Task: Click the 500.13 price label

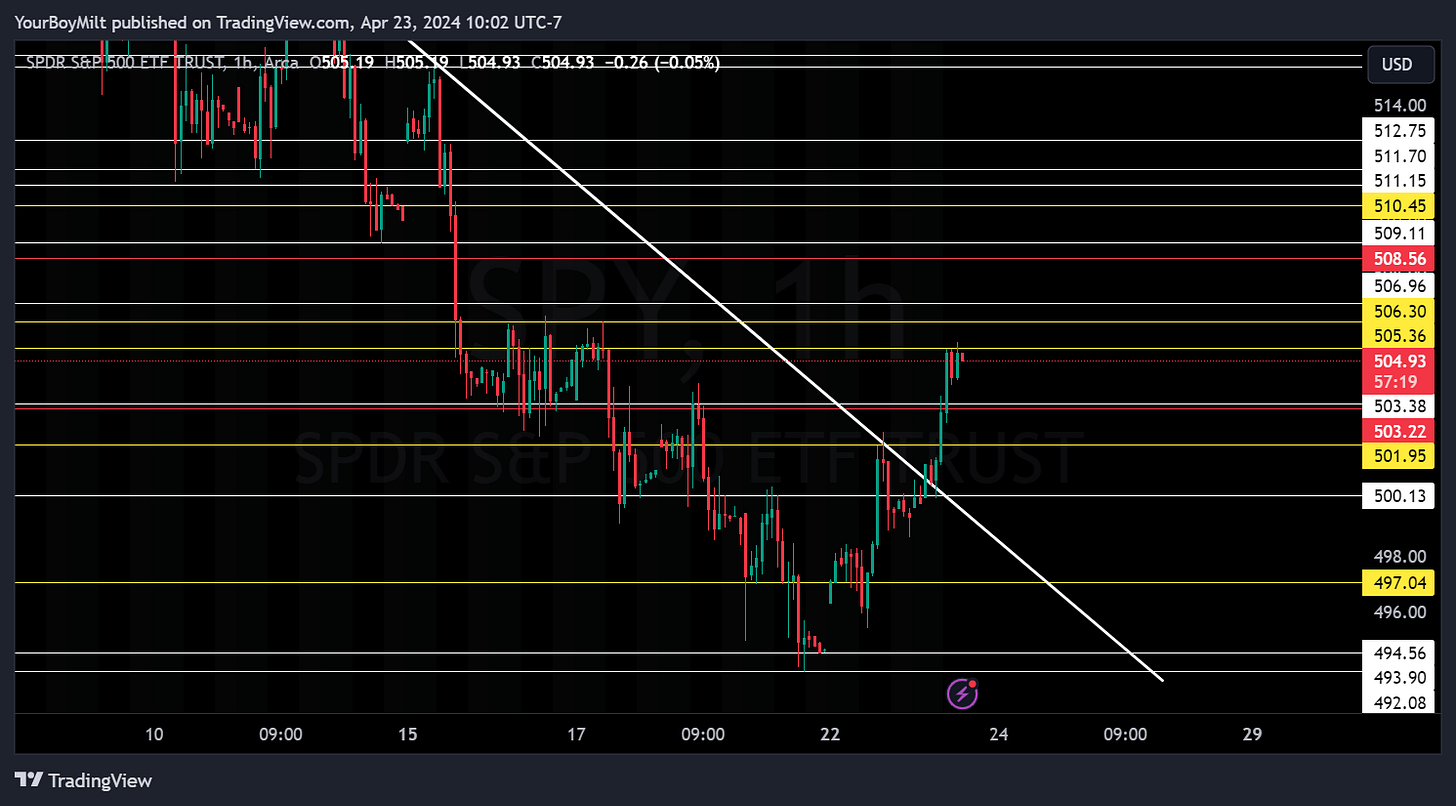Action: click(1398, 495)
